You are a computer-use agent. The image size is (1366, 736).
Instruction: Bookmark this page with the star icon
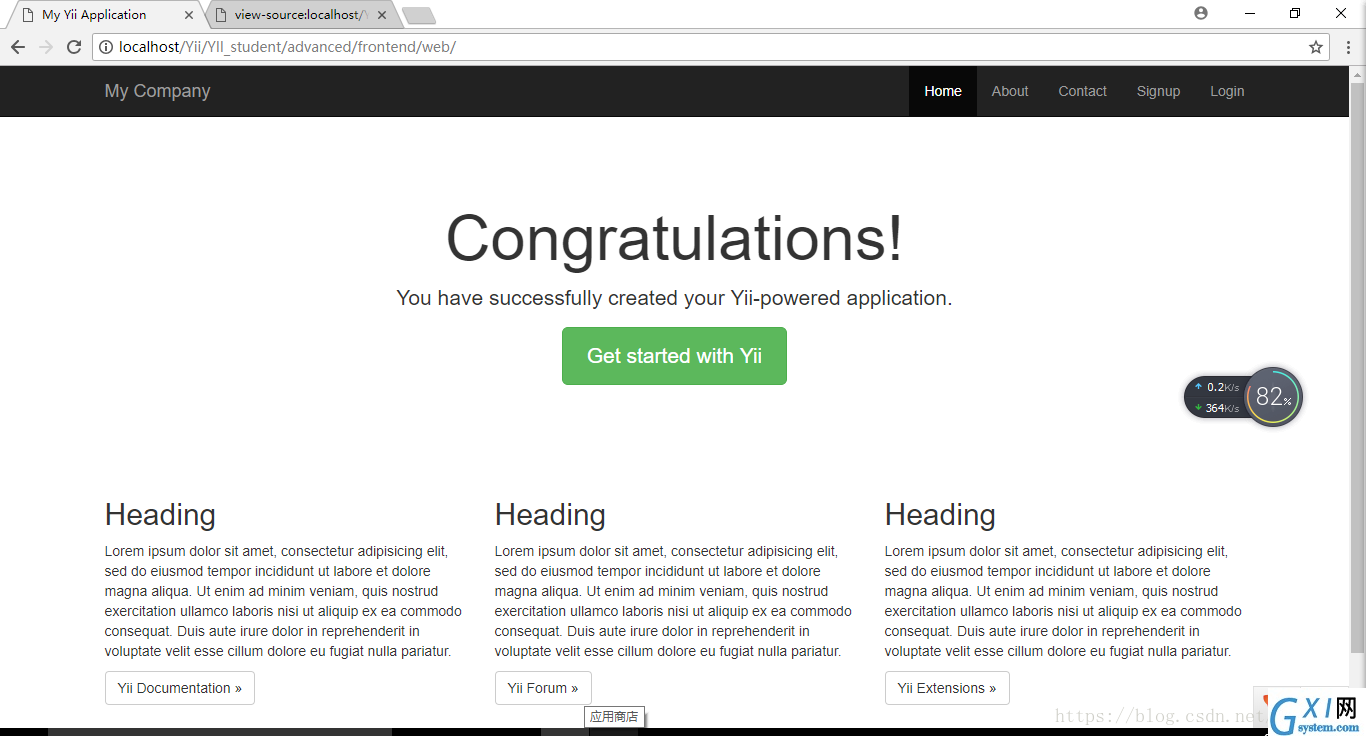1316,47
